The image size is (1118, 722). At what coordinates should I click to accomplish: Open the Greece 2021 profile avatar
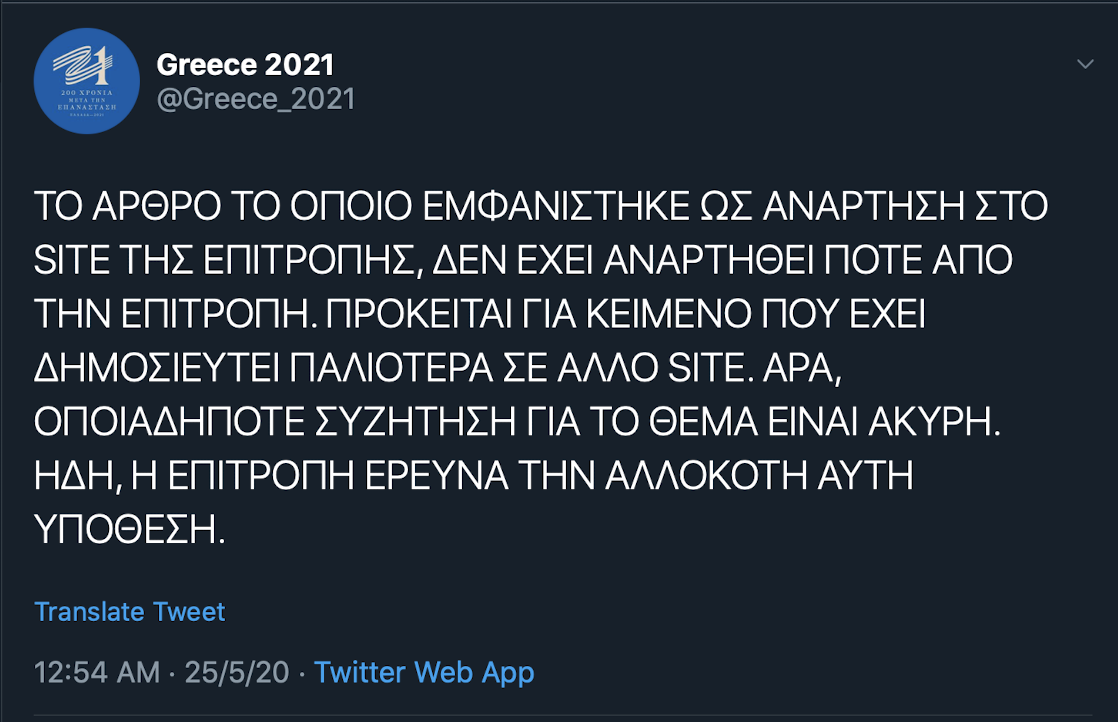(x=87, y=83)
